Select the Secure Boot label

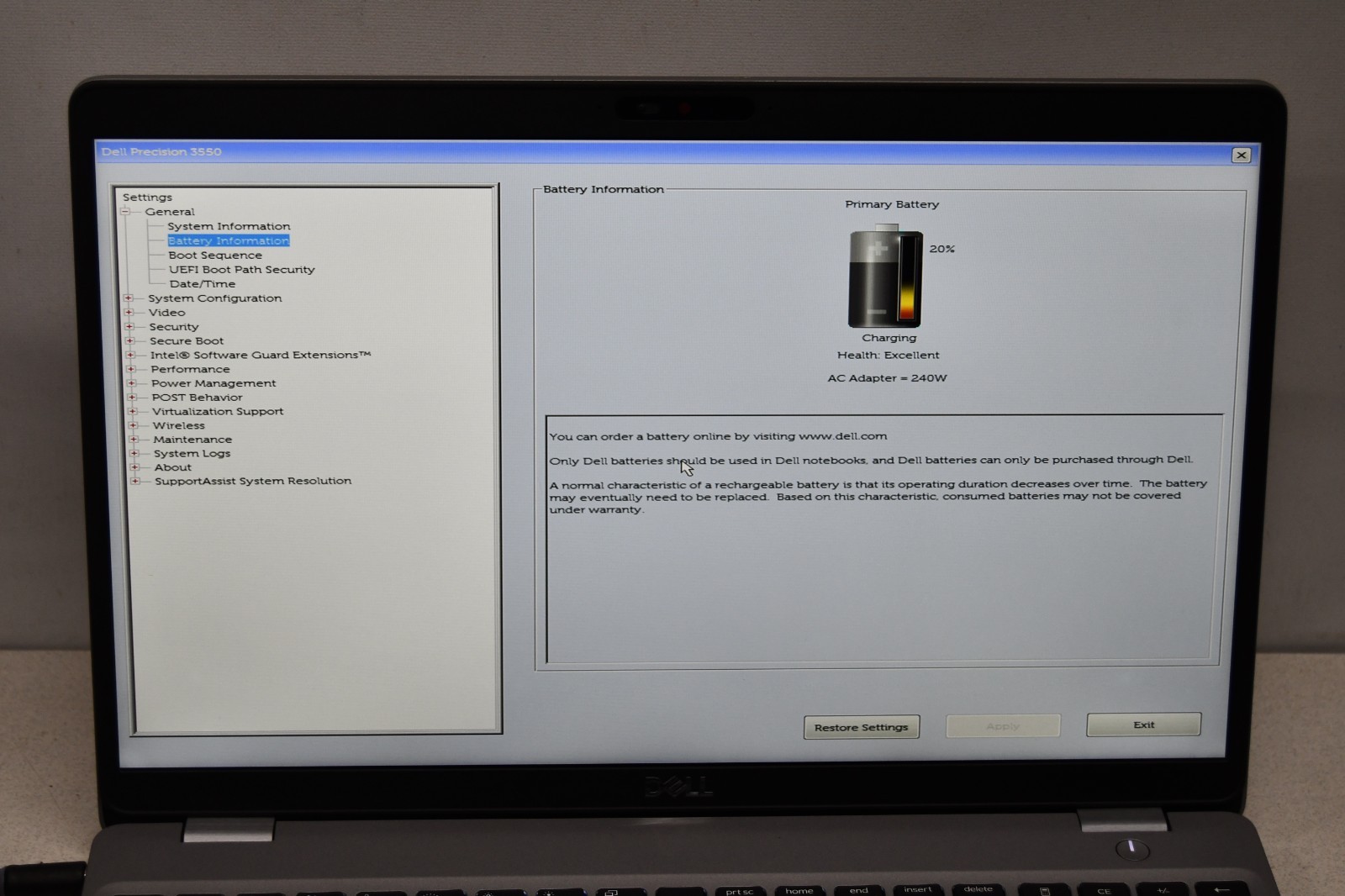tap(187, 341)
